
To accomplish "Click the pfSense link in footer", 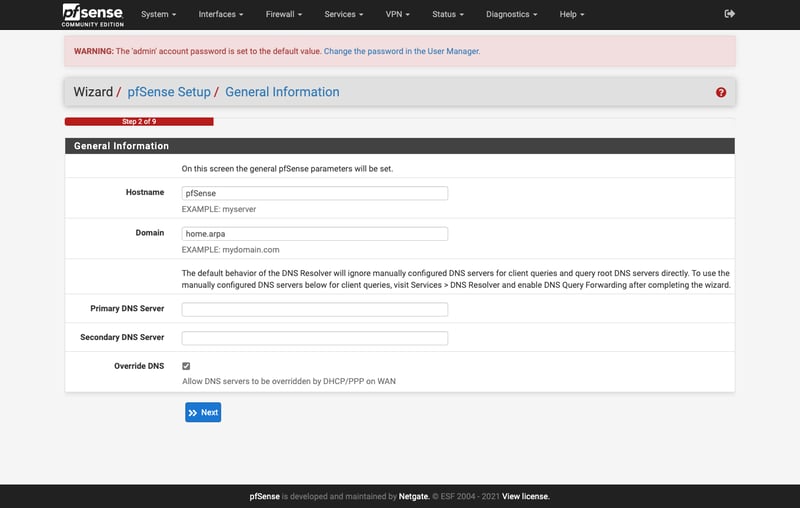I will (x=264, y=496).
